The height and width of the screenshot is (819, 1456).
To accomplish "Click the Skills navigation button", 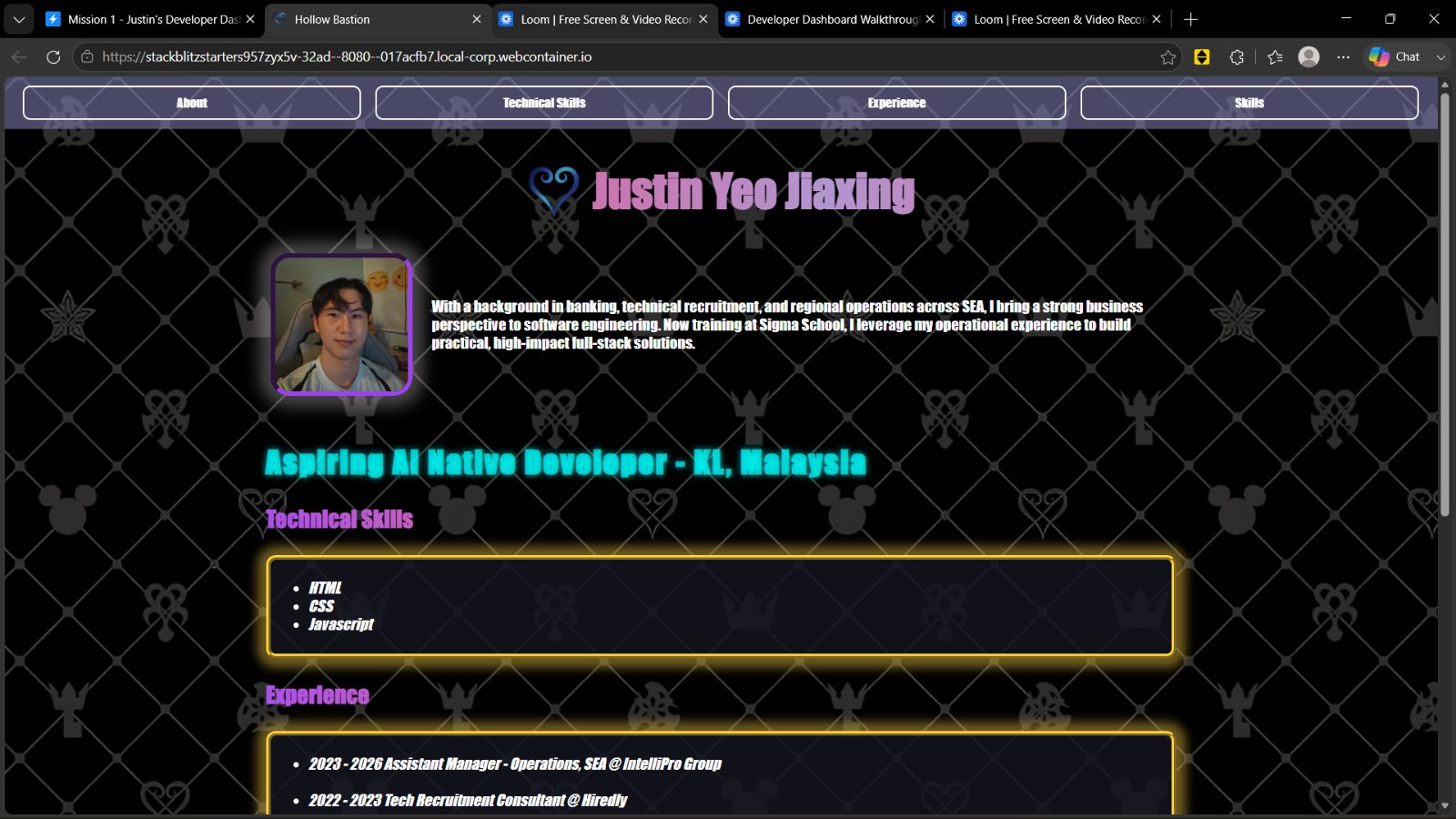I will tap(1249, 103).
